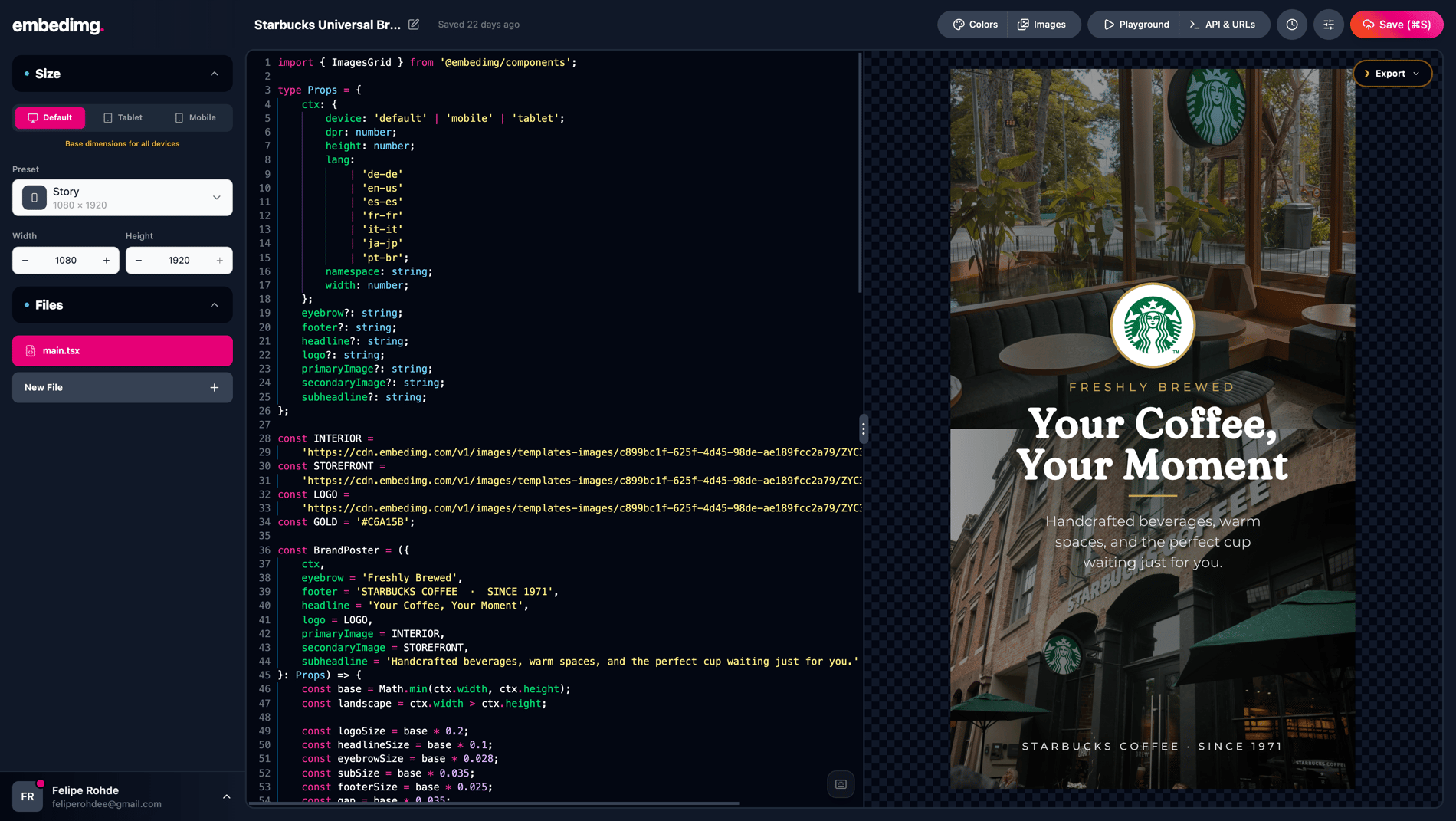Decrease height with minus button
The image size is (1456, 821).
point(139,261)
